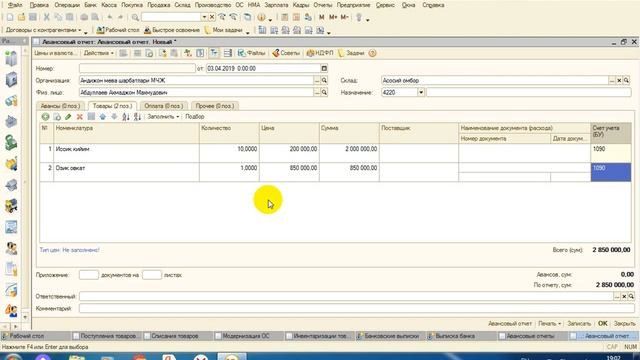640x360 pixels.
Task: Delete the row with red X icon
Action: [x=80, y=117]
